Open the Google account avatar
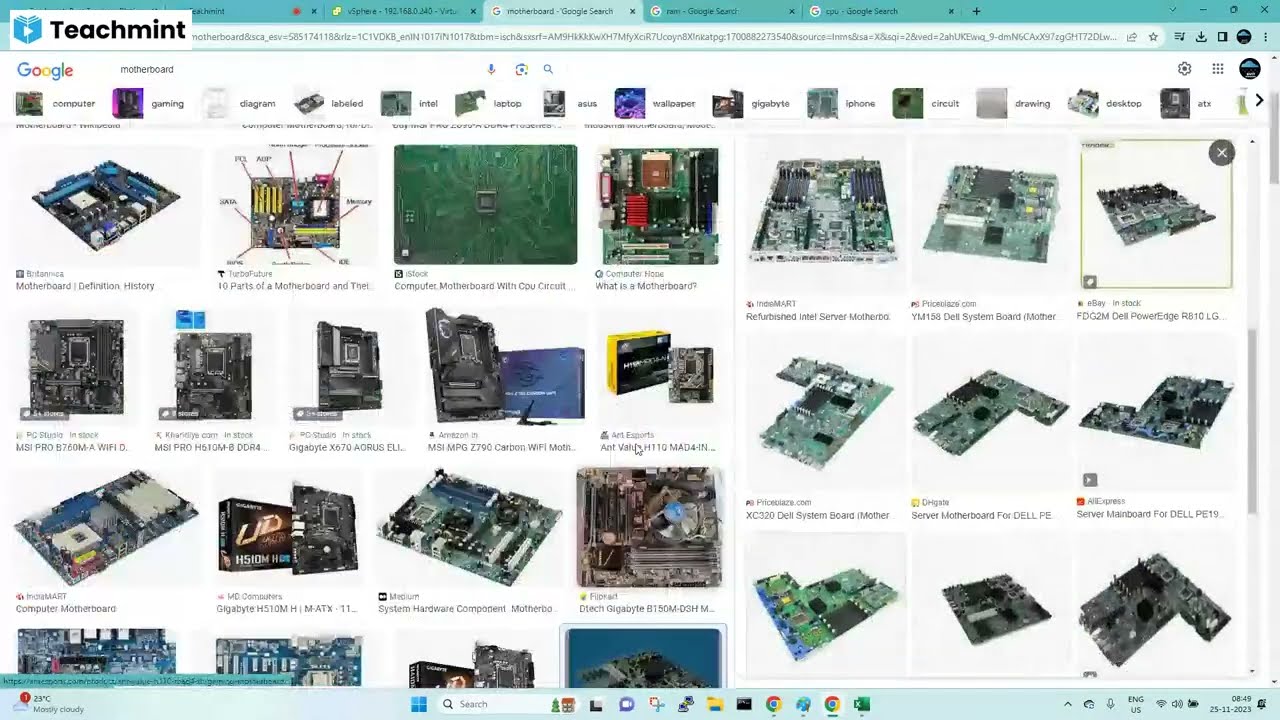 1250,69
